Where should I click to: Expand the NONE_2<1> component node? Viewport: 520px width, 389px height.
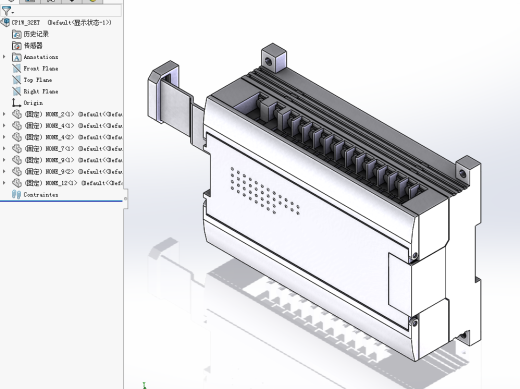coord(4,114)
